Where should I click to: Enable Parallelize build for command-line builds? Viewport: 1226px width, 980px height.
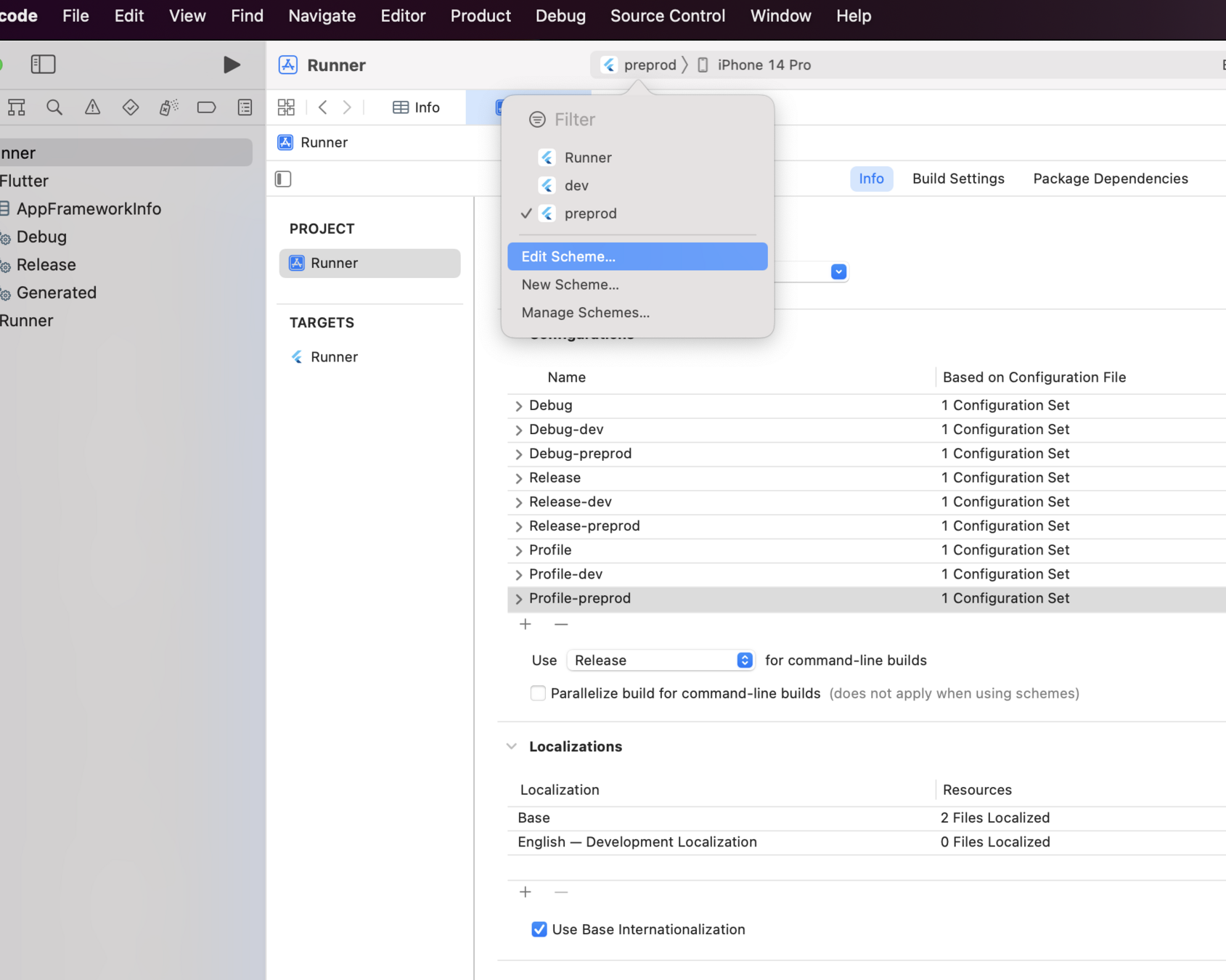[x=538, y=693]
